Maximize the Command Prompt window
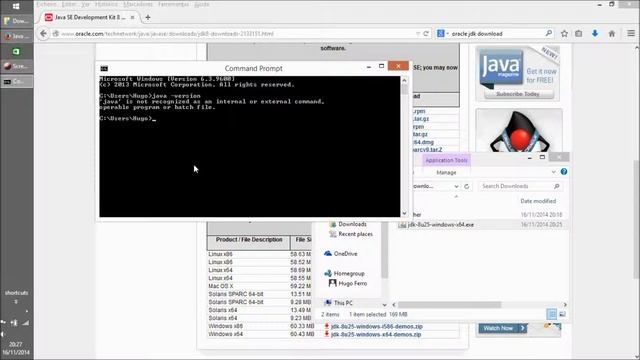The height and width of the screenshot is (360, 640). point(382,66)
